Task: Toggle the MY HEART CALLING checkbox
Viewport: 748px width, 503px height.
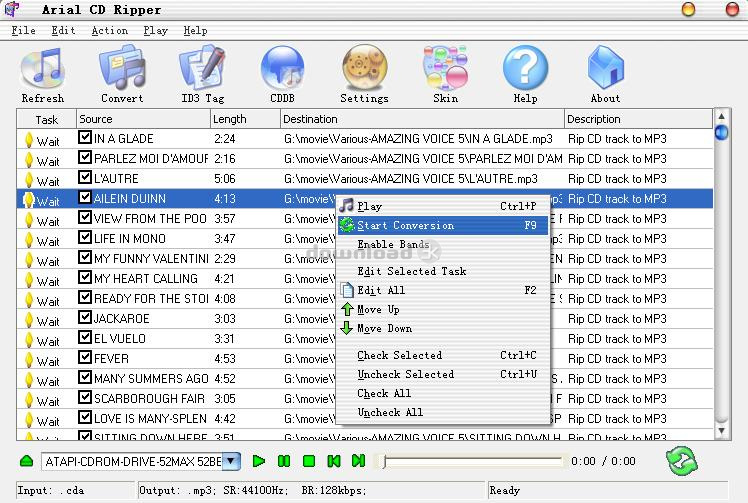Action: [x=85, y=277]
